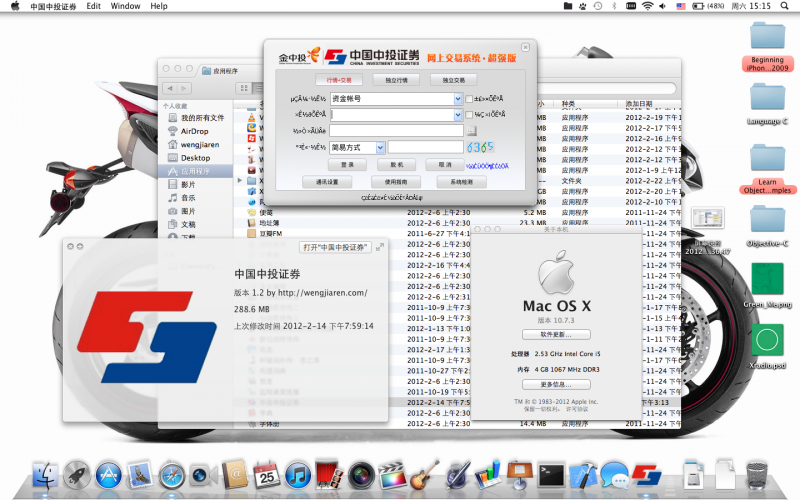Open the Window menu in the menu bar
This screenshot has height=500, width=800.
click(x=125, y=6)
